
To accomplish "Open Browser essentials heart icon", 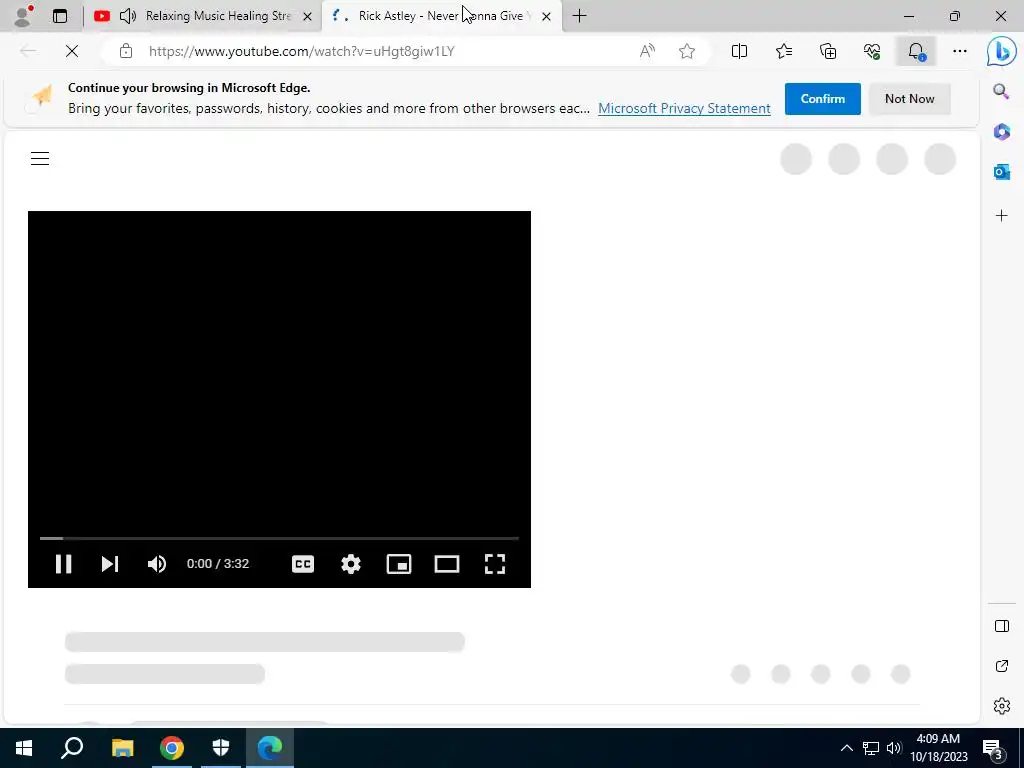I will (872, 51).
